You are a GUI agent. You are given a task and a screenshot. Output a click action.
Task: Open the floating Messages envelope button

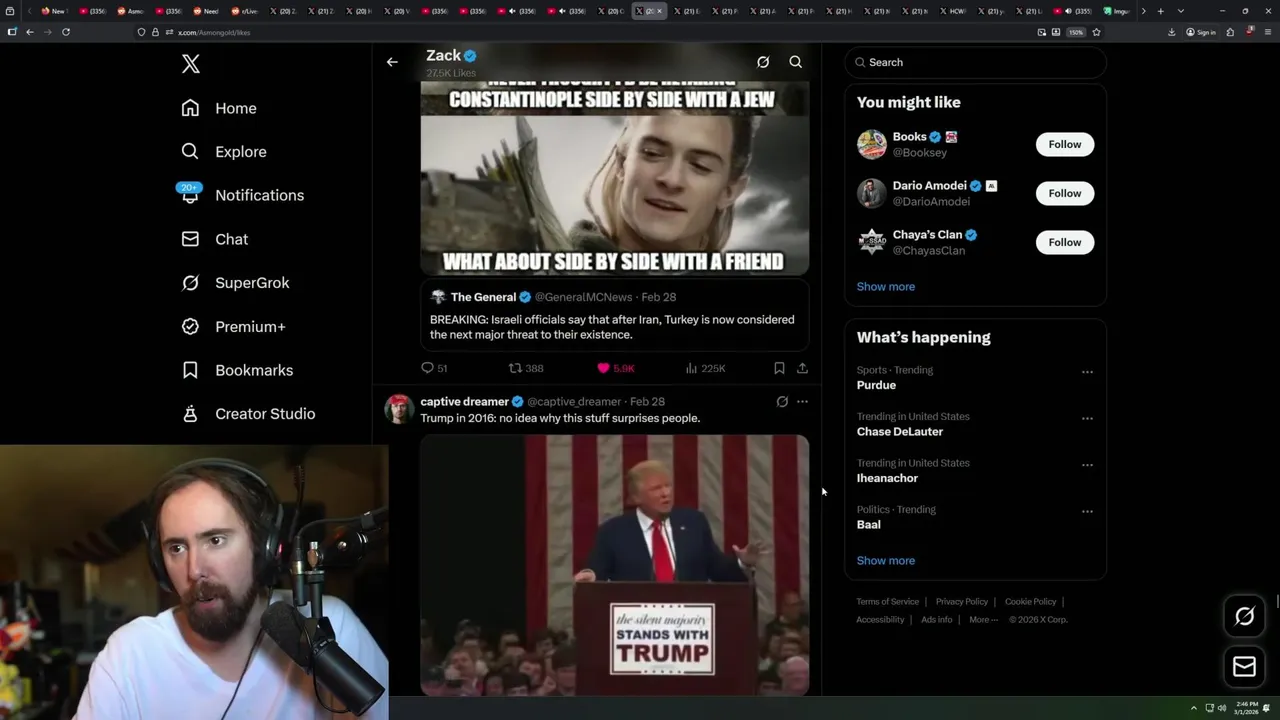pyautogui.click(x=1244, y=667)
